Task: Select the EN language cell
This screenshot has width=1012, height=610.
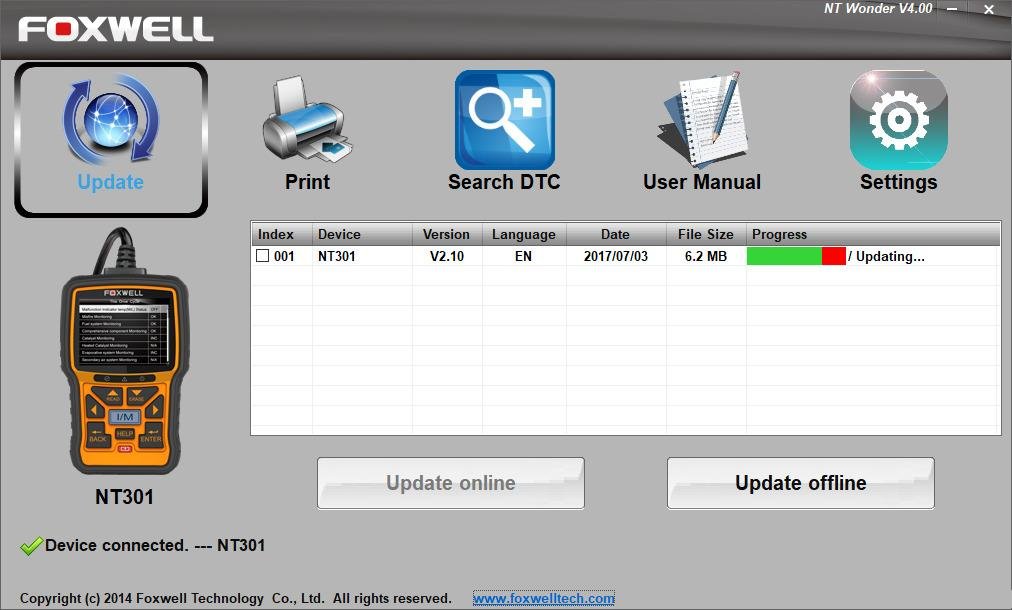Action: (x=523, y=256)
